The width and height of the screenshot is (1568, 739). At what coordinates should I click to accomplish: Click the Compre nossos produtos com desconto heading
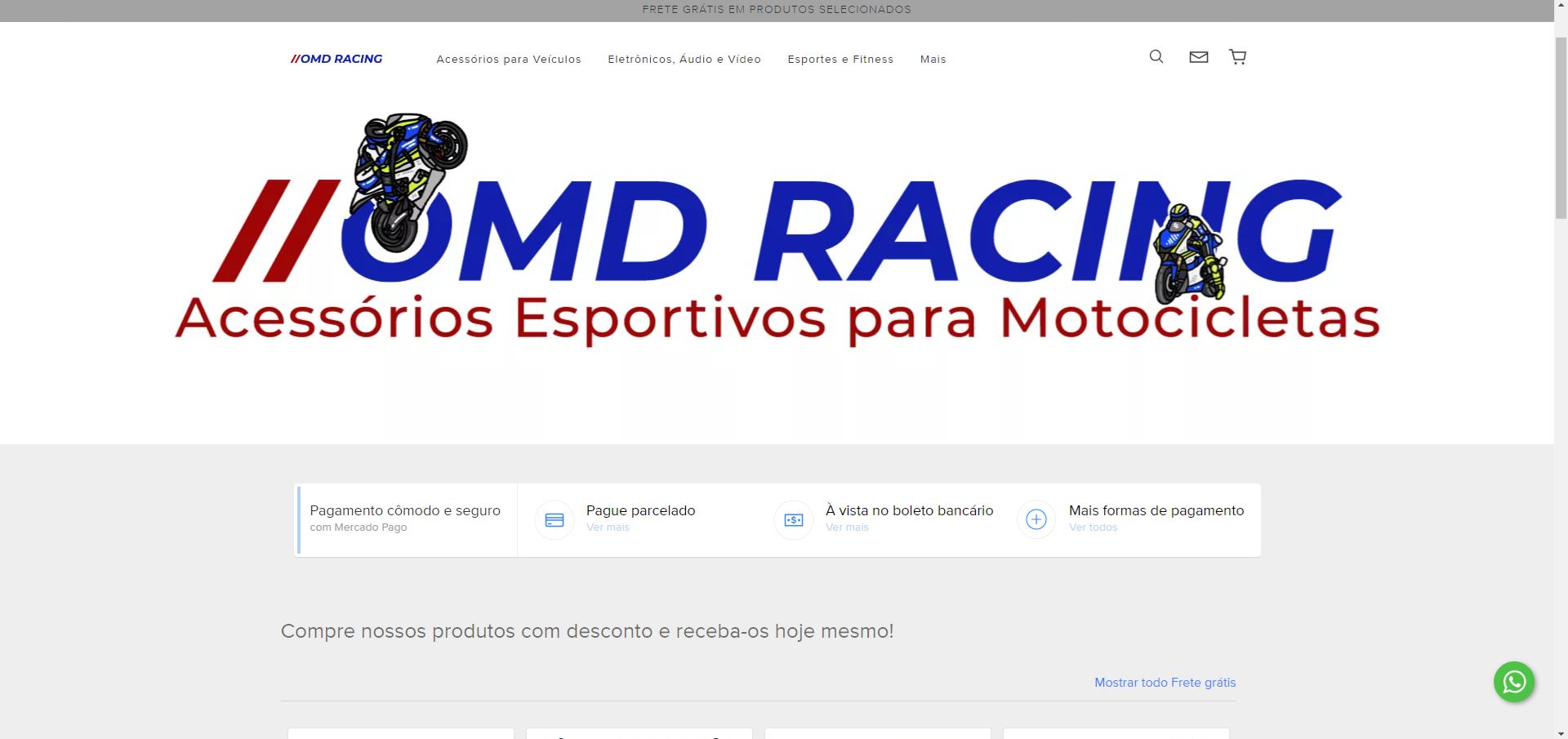coord(587,631)
